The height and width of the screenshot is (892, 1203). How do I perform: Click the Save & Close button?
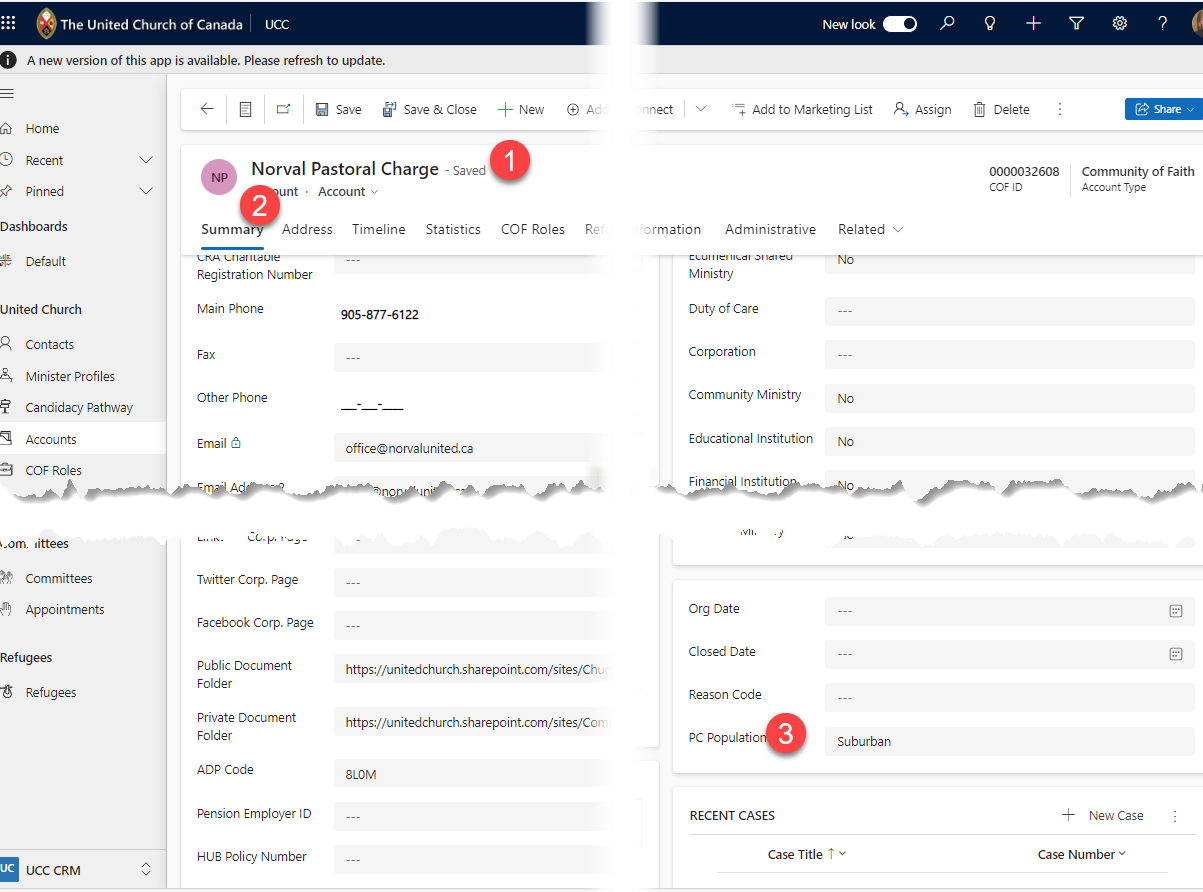click(x=430, y=109)
